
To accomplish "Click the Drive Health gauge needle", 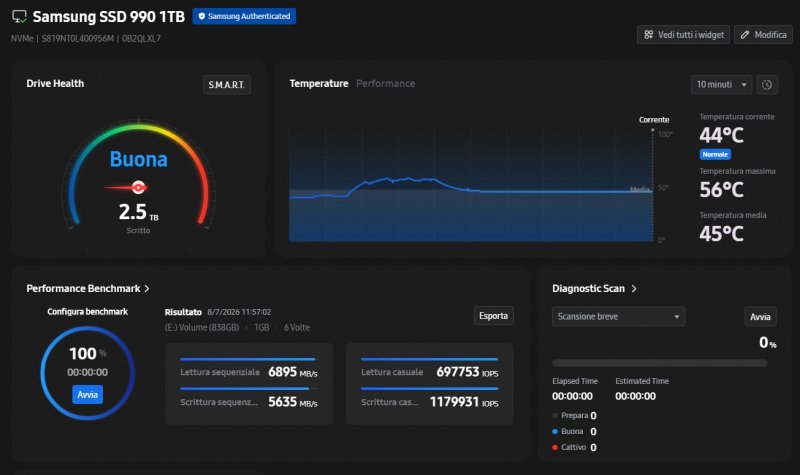I will point(128,187).
